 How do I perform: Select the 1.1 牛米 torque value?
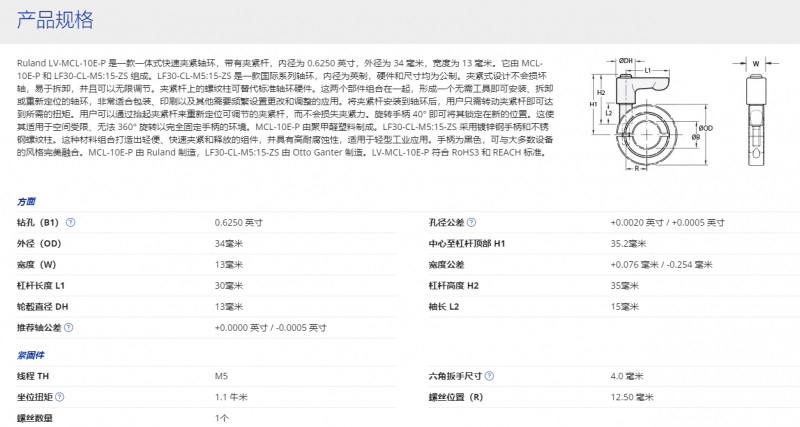click(x=231, y=397)
